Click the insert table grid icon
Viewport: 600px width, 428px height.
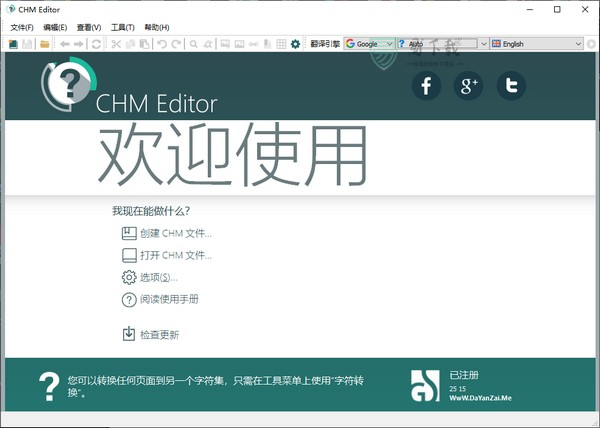coord(281,44)
